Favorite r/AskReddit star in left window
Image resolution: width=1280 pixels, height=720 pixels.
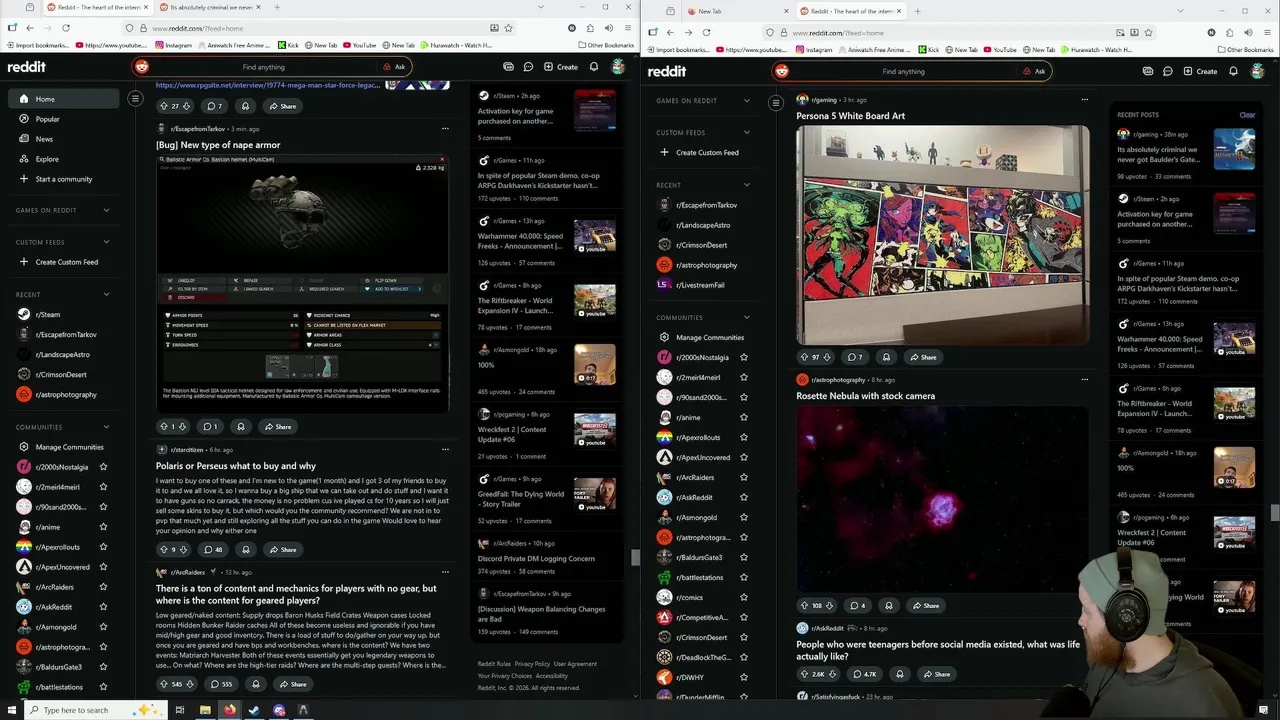[x=103, y=607]
